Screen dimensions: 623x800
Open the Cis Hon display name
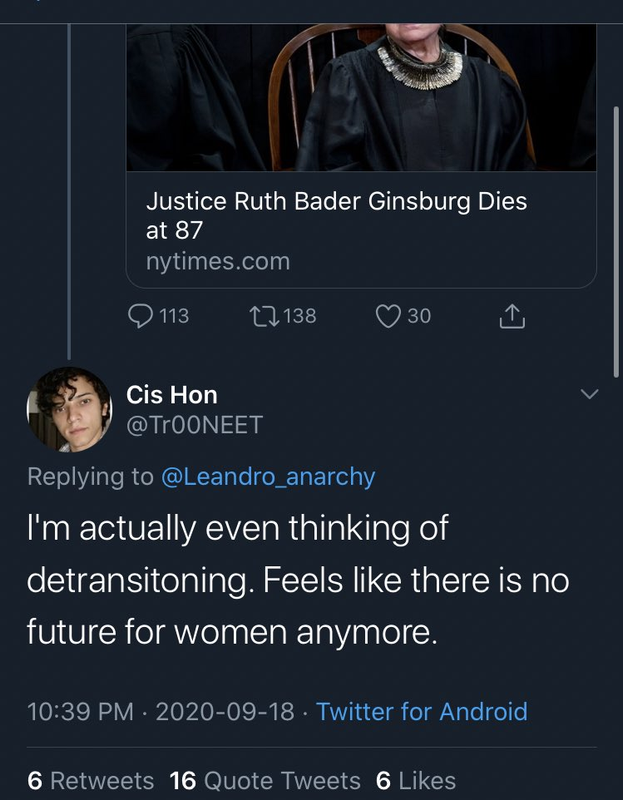tap(172, 395)
